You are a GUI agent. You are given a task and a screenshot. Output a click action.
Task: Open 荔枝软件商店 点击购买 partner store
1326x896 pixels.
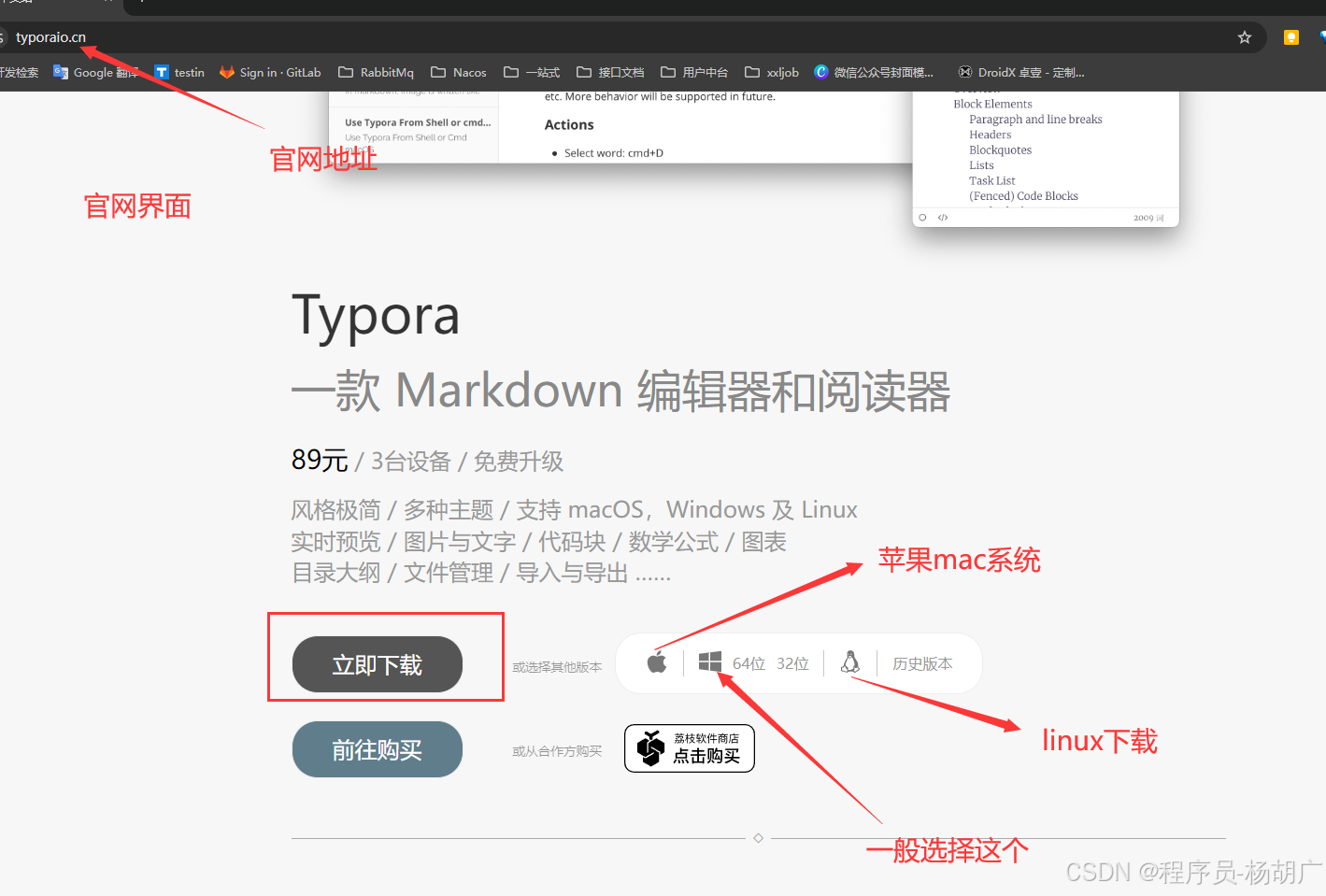(x=690, y=748)
